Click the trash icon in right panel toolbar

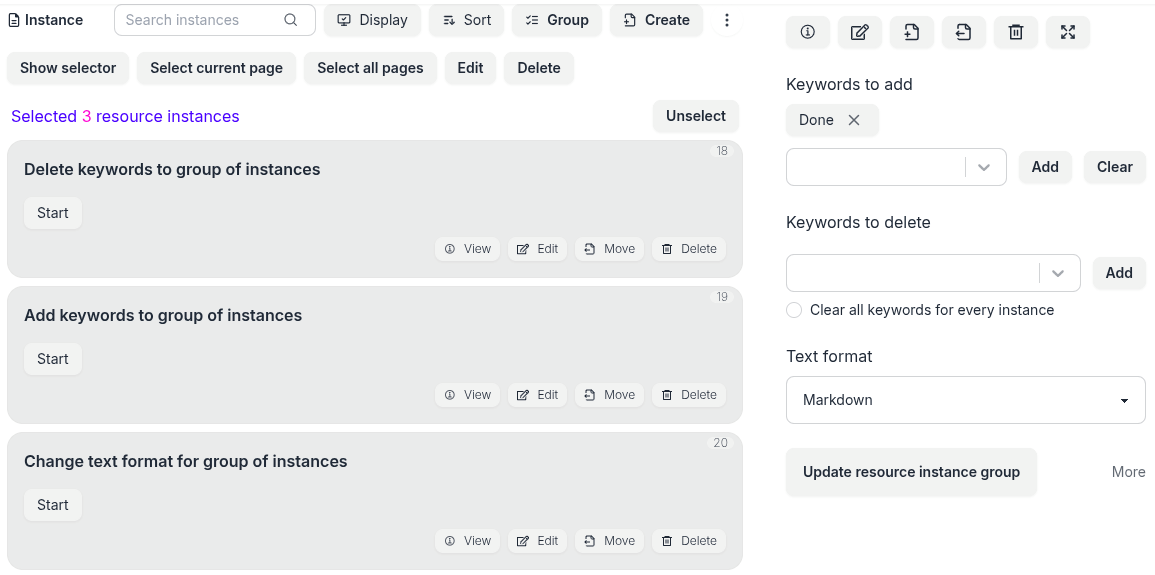click(1016, 33)
